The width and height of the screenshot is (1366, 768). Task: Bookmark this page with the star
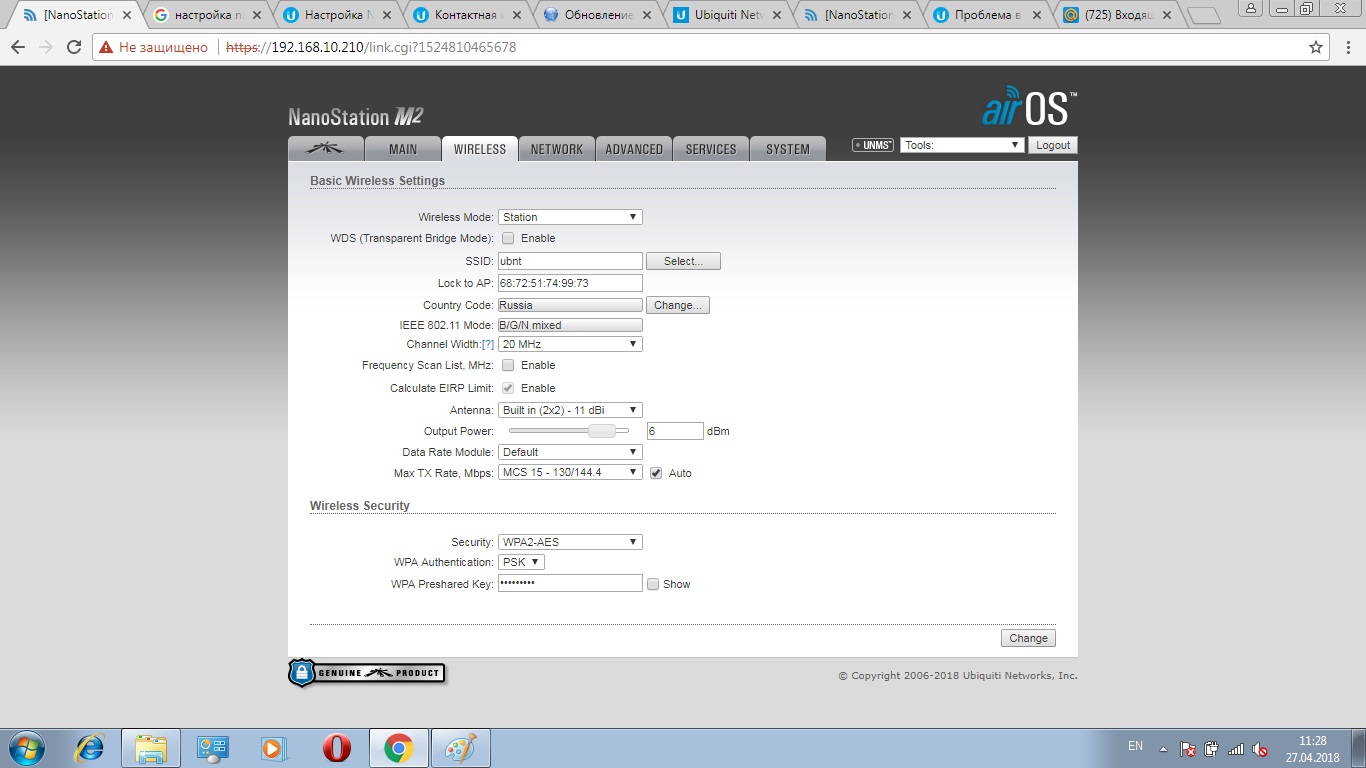click(x=1316, y=47)
